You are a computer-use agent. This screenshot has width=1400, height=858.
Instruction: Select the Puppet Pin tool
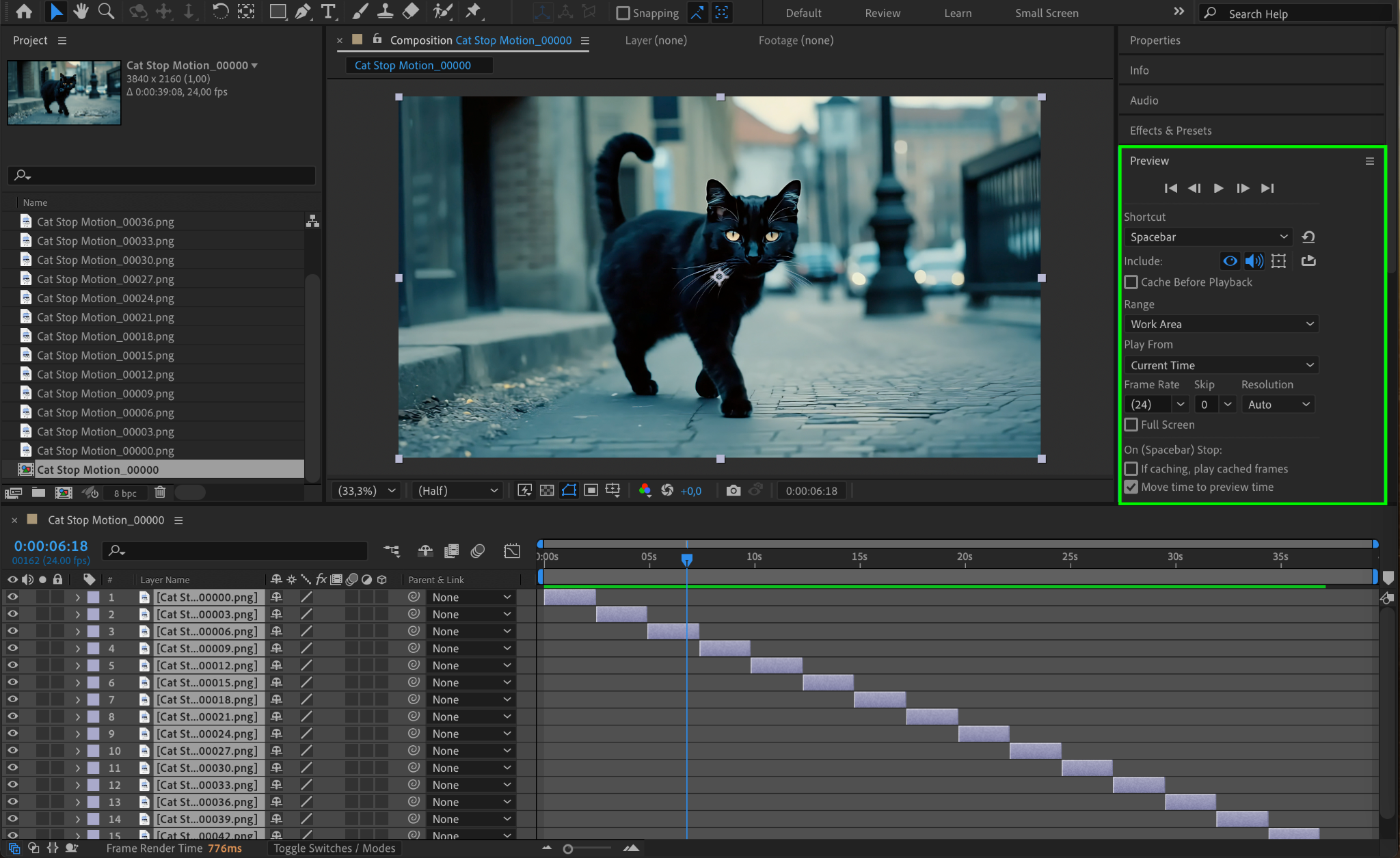tap(472, 11)
